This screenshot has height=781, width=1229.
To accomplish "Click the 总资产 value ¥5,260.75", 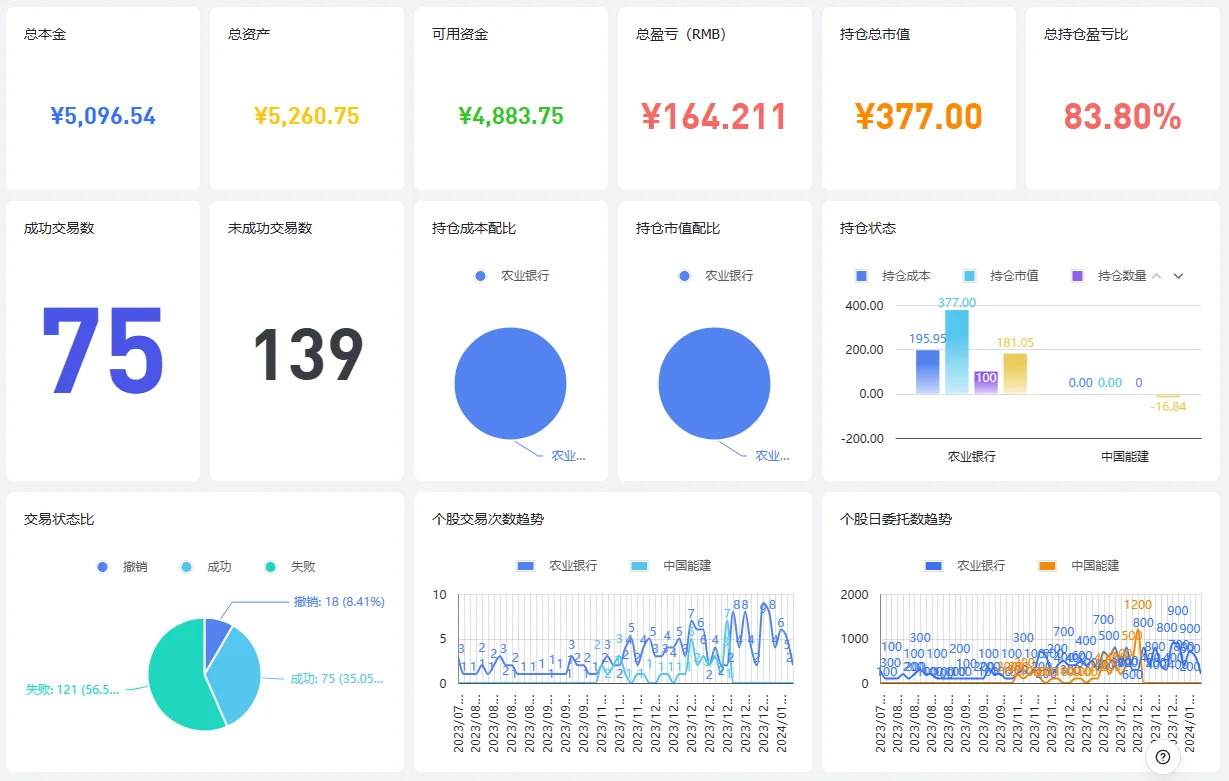I will 306,117.
